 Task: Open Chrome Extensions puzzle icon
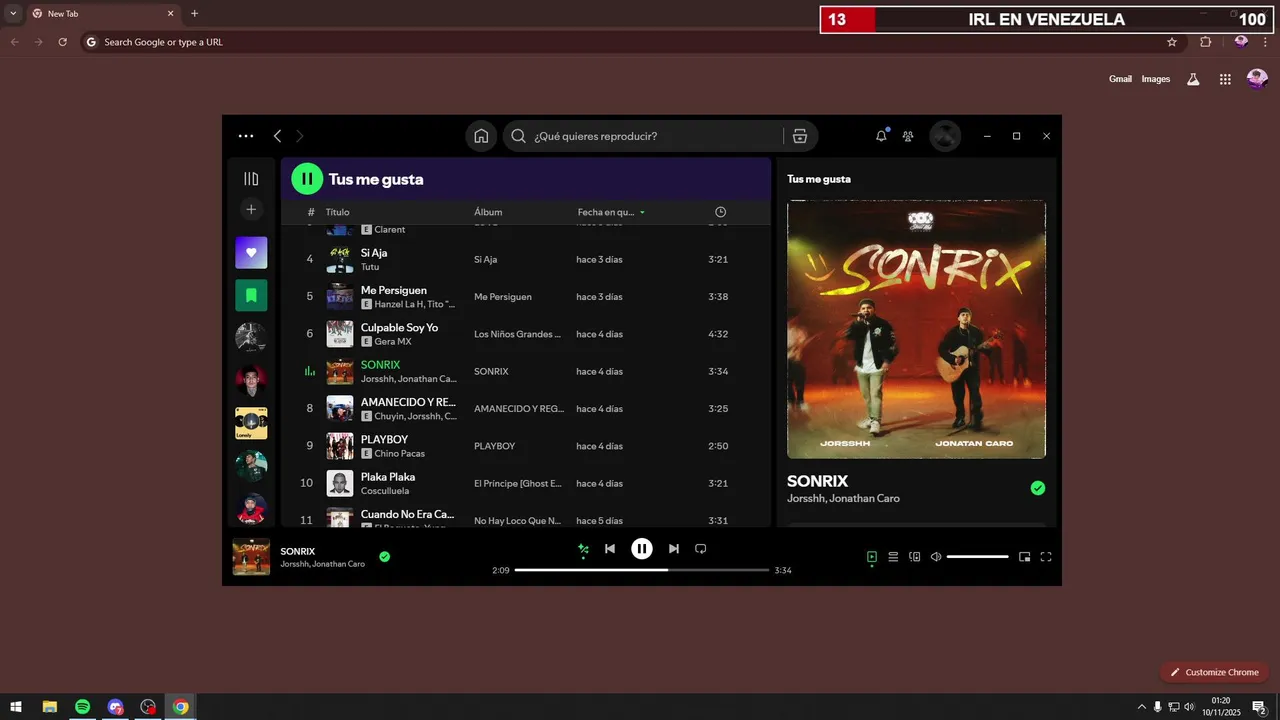click(1205, 42)
